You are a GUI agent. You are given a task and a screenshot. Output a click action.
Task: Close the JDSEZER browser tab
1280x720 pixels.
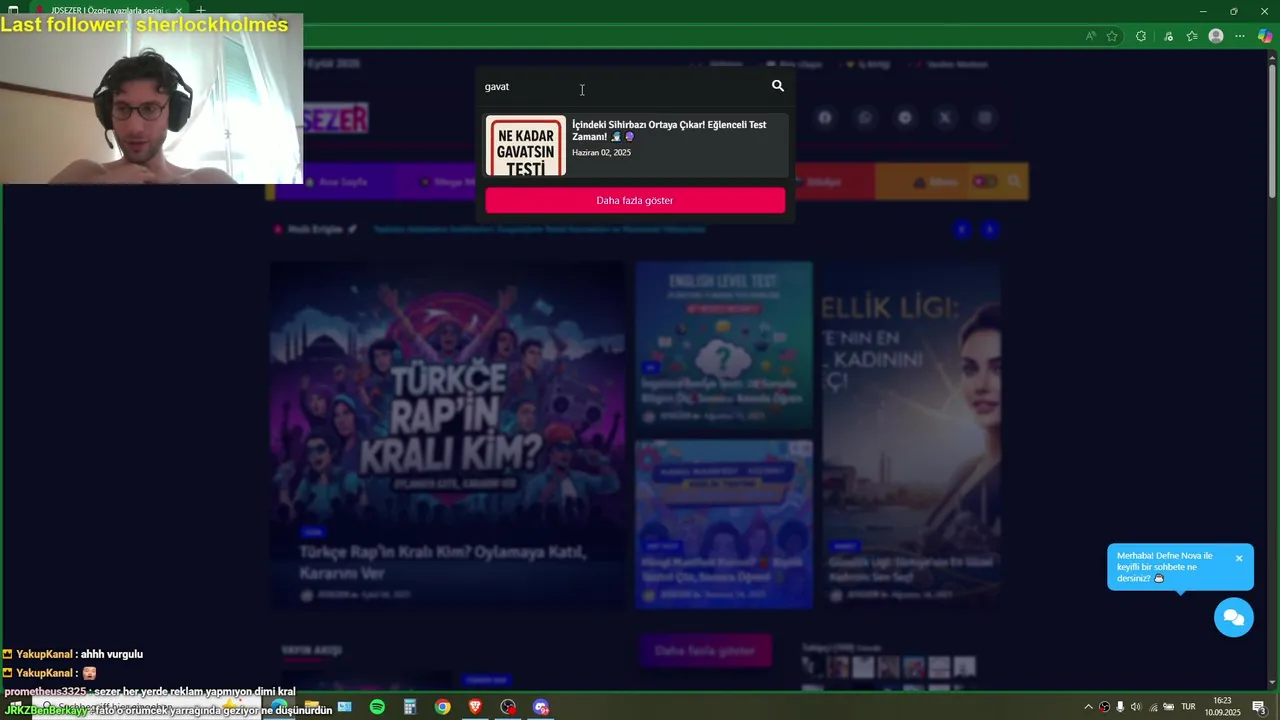coord(179,11)
